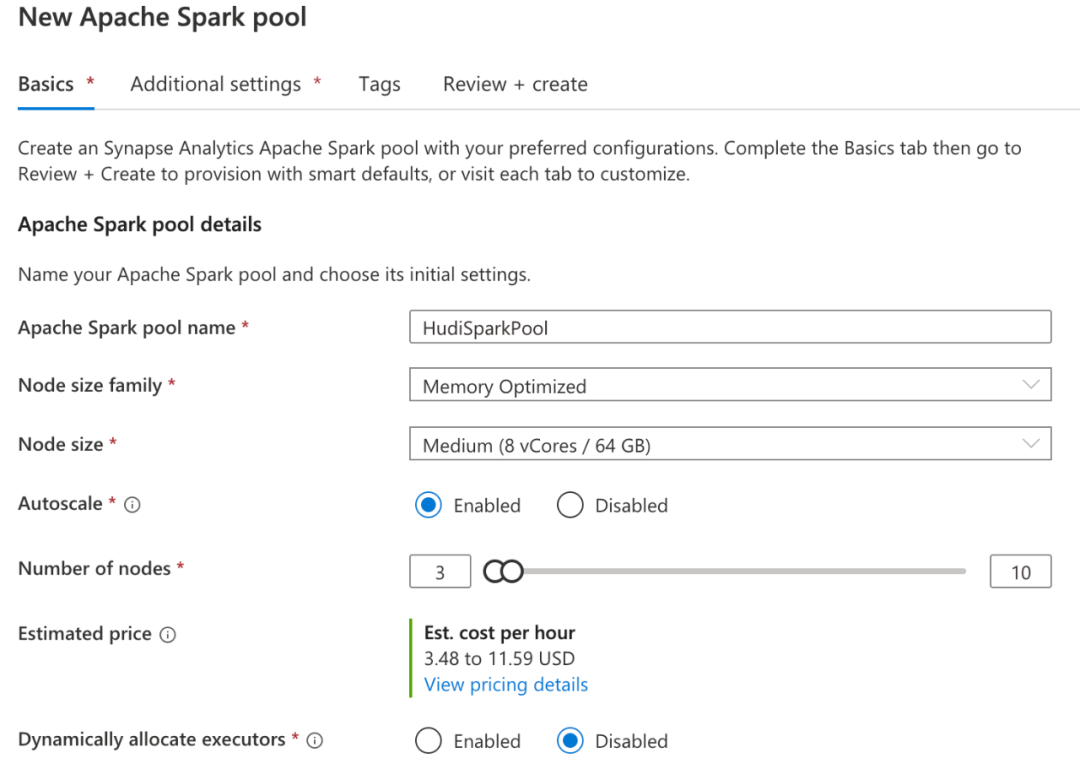Click the Estimated price info icon
Image resolution: width=1080 pixels, height=774 pixels.
point(168,635)
